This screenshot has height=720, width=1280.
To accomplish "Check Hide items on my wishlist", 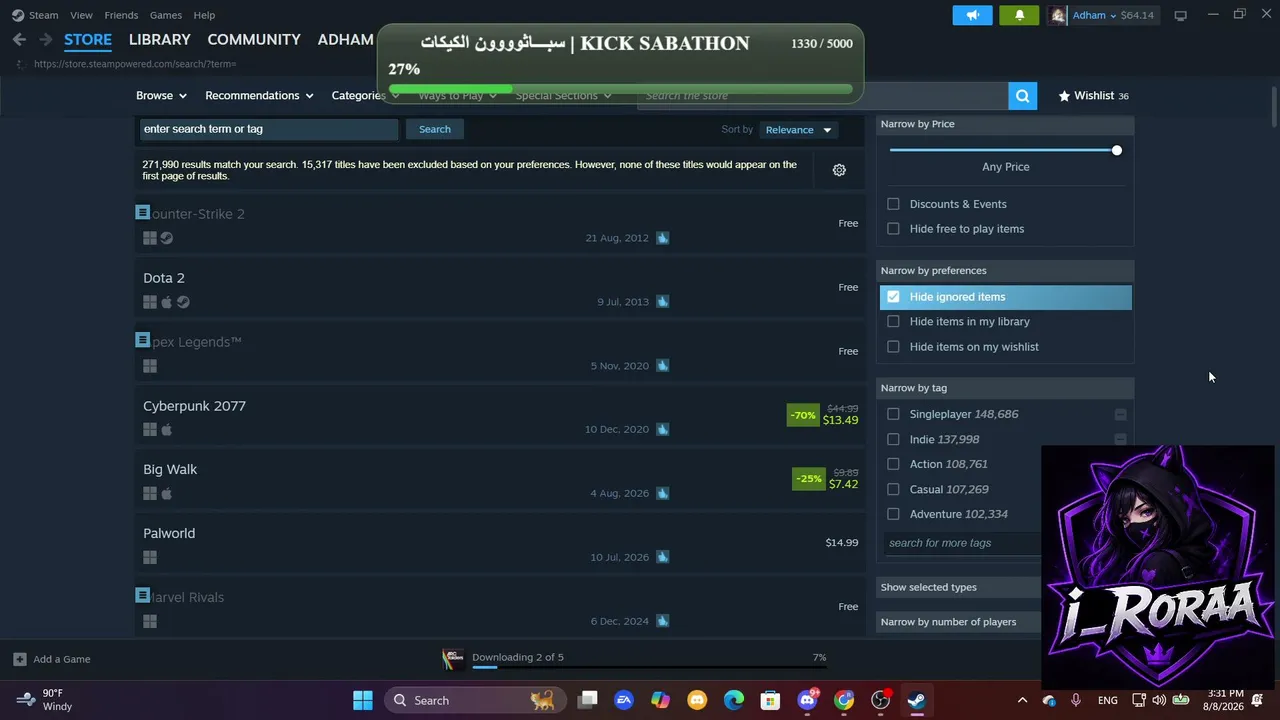I will 893,347.
